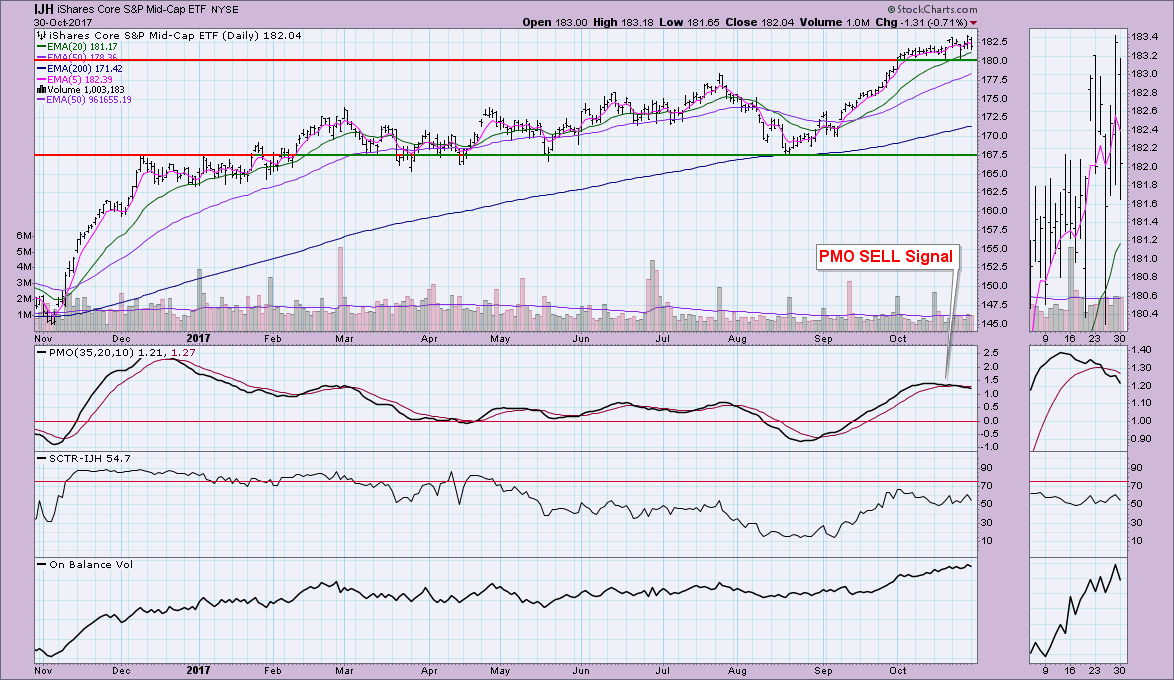Select the Volume 1,003,183 legend label
1174x680 pixels.
tap(86, 90)
